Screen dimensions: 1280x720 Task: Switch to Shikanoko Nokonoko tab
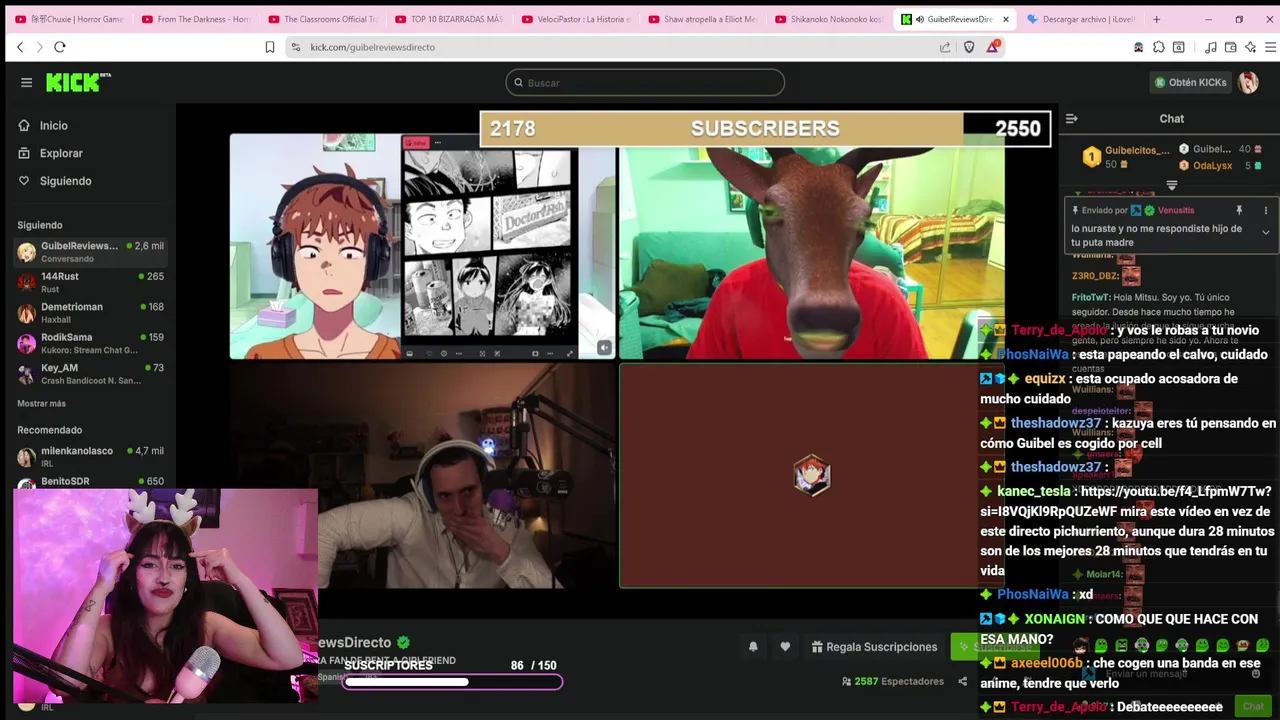(x=828, y=19)
